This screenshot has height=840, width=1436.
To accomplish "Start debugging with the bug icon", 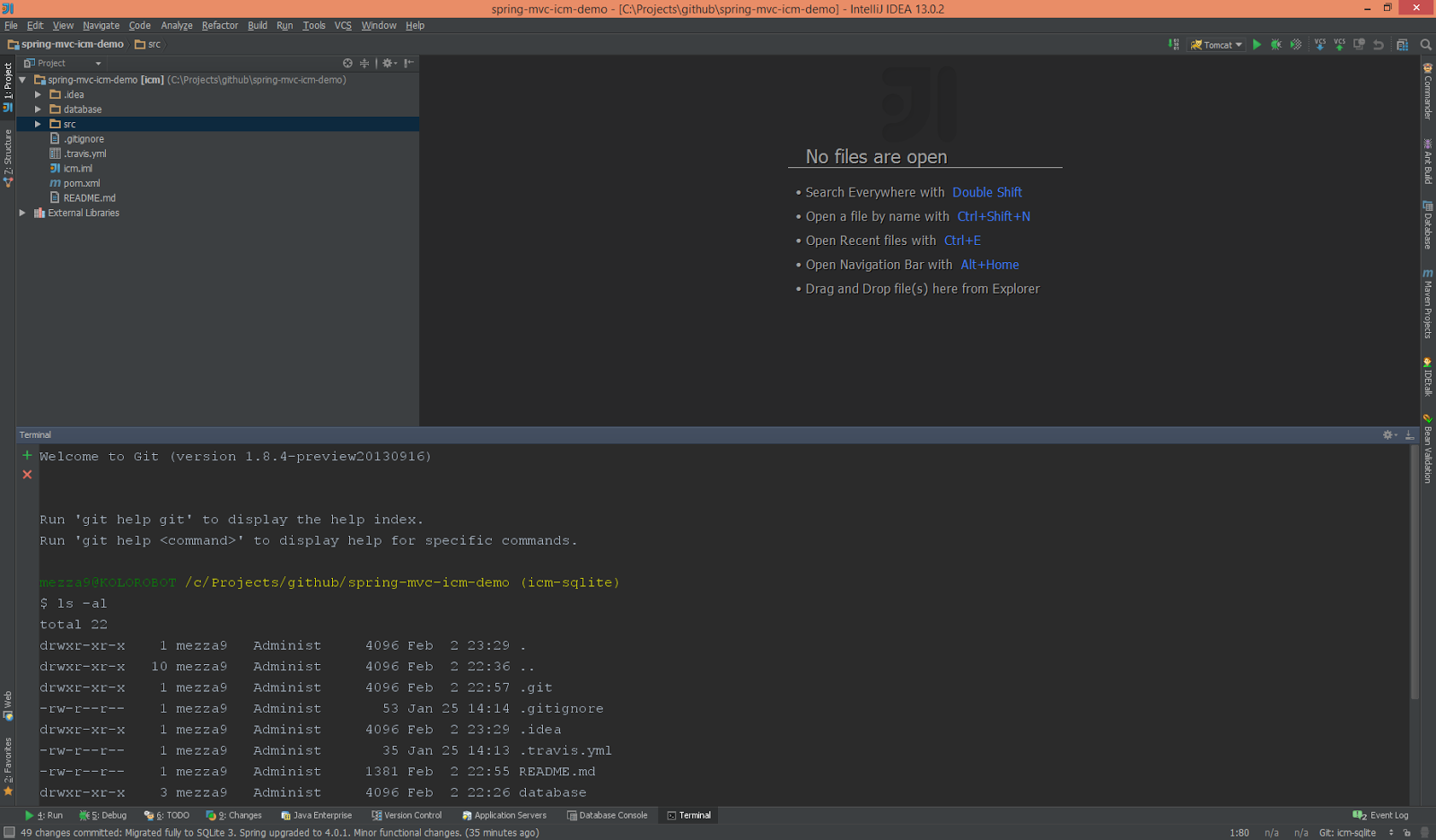I will pyautogui.click(x=1276, y=44).
